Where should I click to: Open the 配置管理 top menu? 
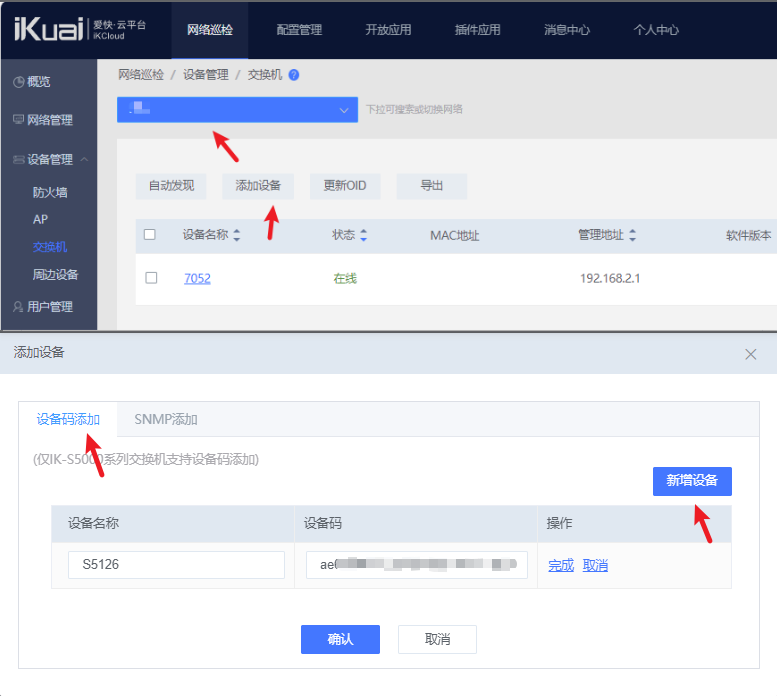tap(299, 30)
